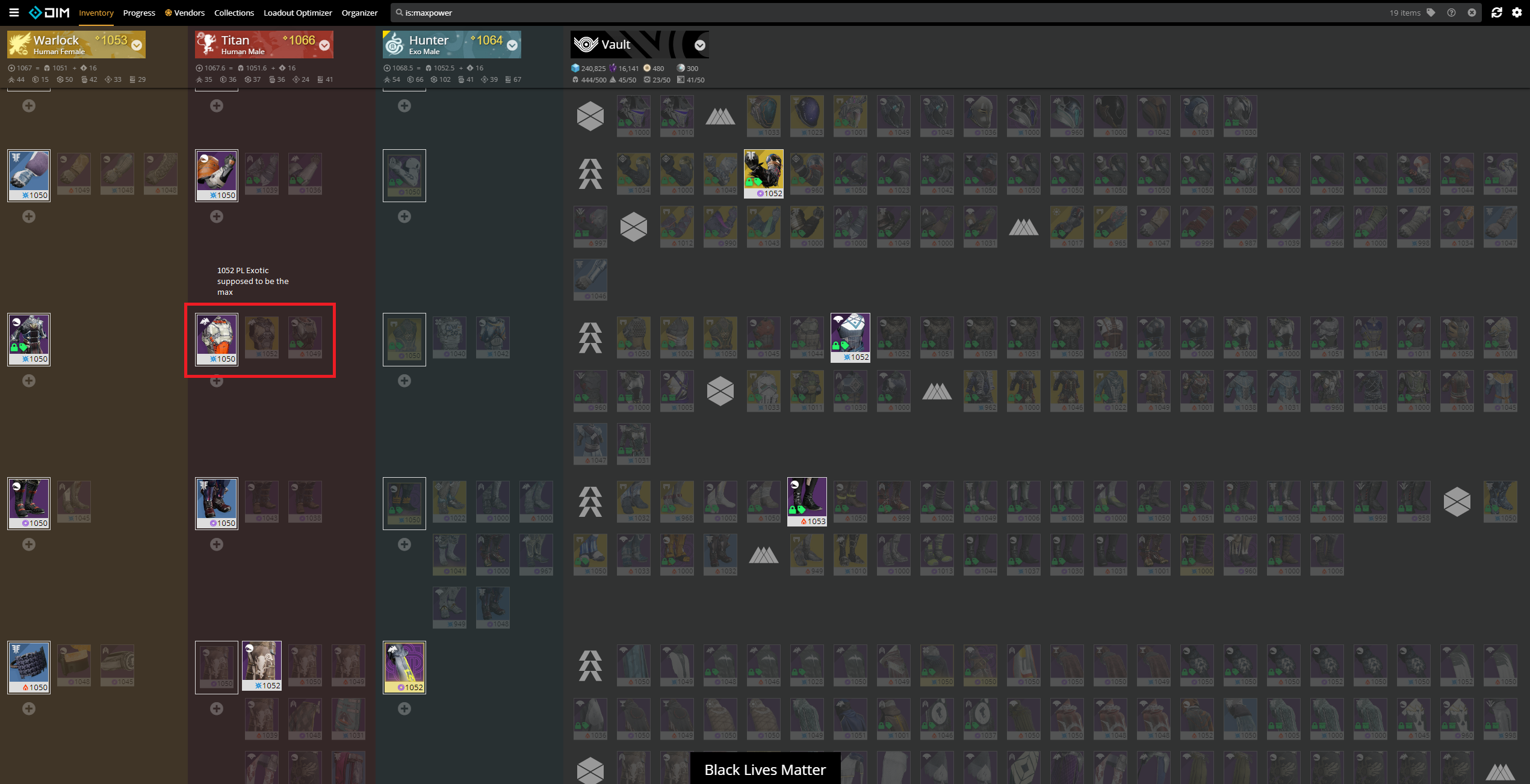Select Titan's equipped 1050 chest armor
The width and height of the screenshot is (1530, 784).
point(217,339)
